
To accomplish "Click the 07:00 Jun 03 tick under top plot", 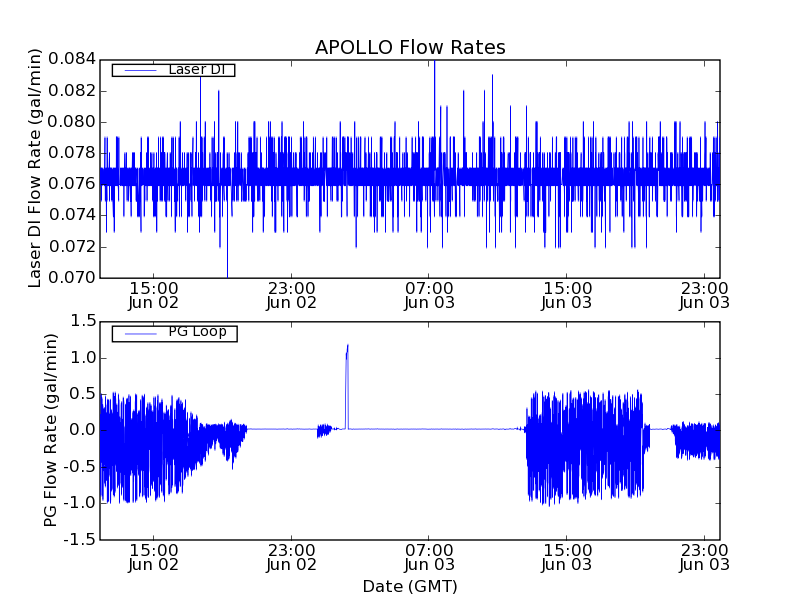I will [x=429, y=295].
